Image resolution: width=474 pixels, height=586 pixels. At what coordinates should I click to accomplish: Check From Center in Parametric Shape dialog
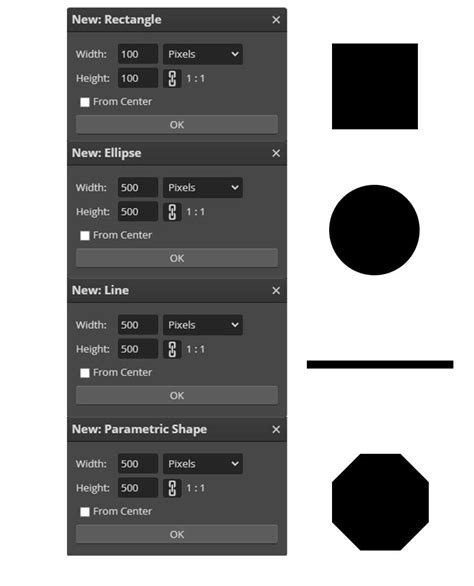click(x=85, y=512)
